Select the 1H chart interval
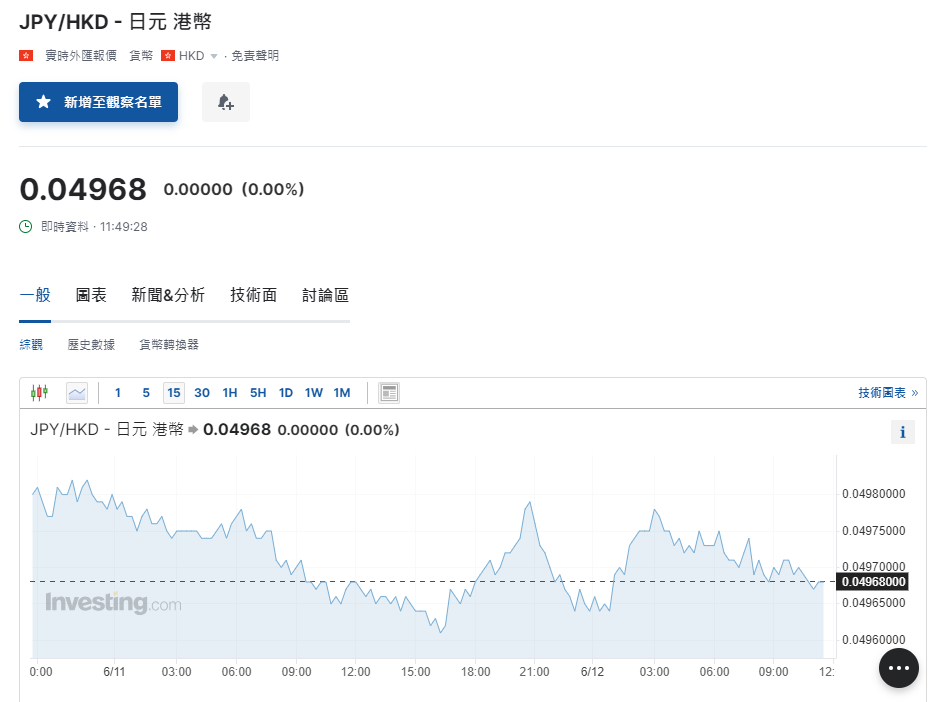 tap(230, 393)
